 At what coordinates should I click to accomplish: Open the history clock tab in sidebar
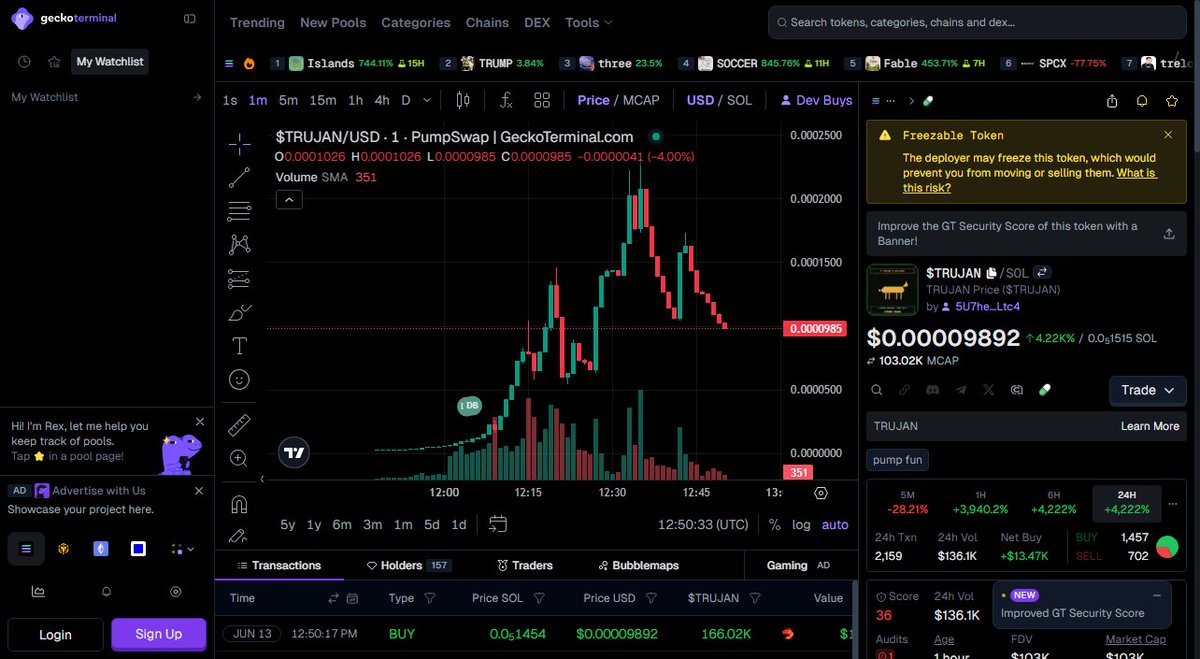[24, 62]
